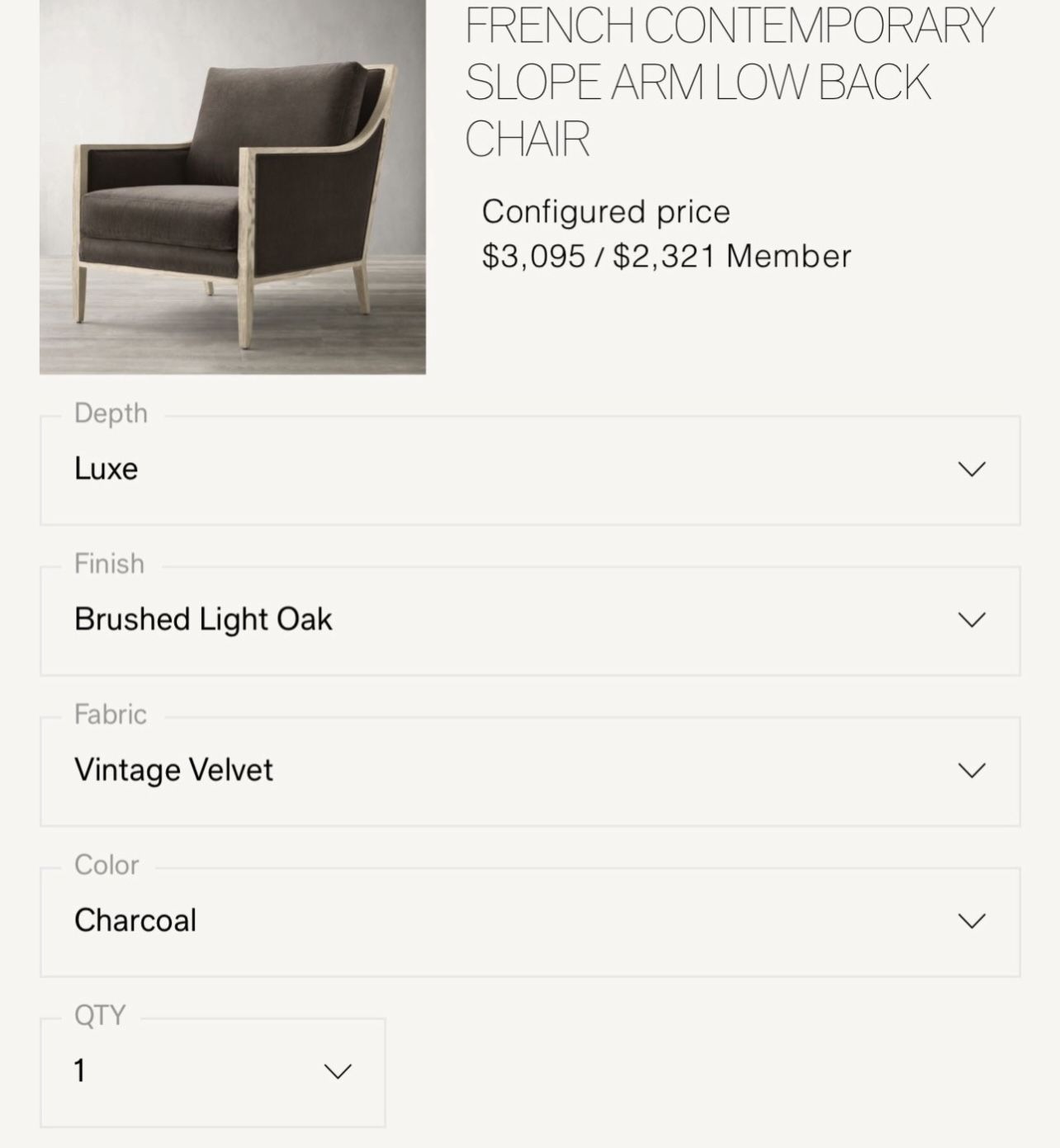Click the quantity value '1'
This screenshot has height=1148, width=1060.
coord(80,1071)
